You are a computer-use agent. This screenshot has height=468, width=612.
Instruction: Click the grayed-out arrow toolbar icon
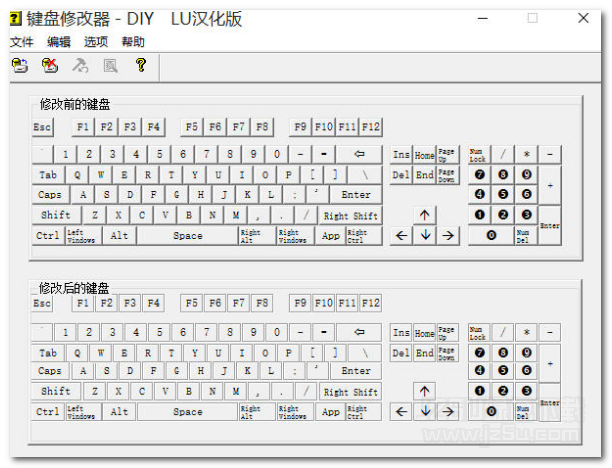(80, 66)
